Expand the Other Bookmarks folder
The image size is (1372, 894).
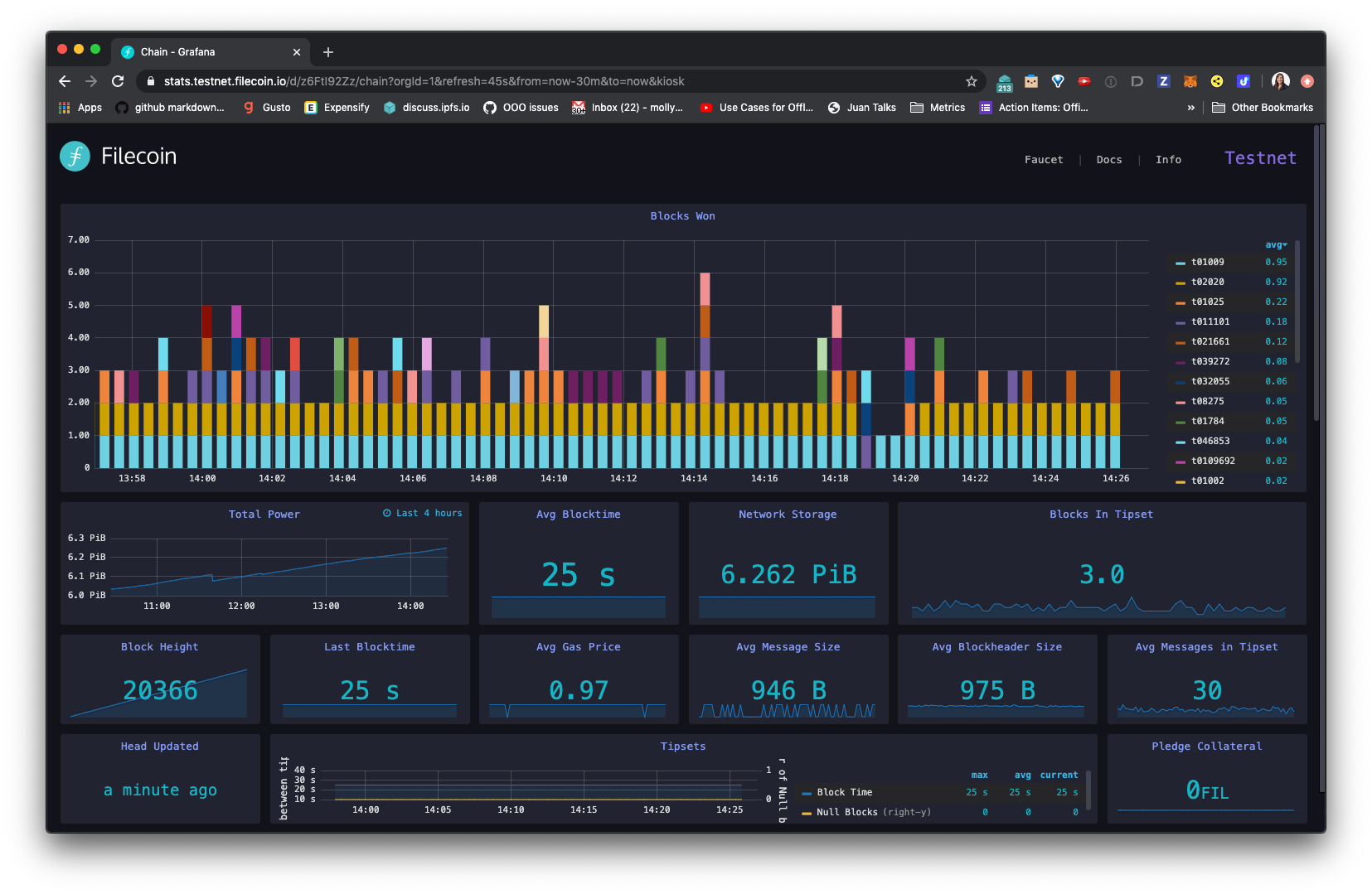(1262, 107)
